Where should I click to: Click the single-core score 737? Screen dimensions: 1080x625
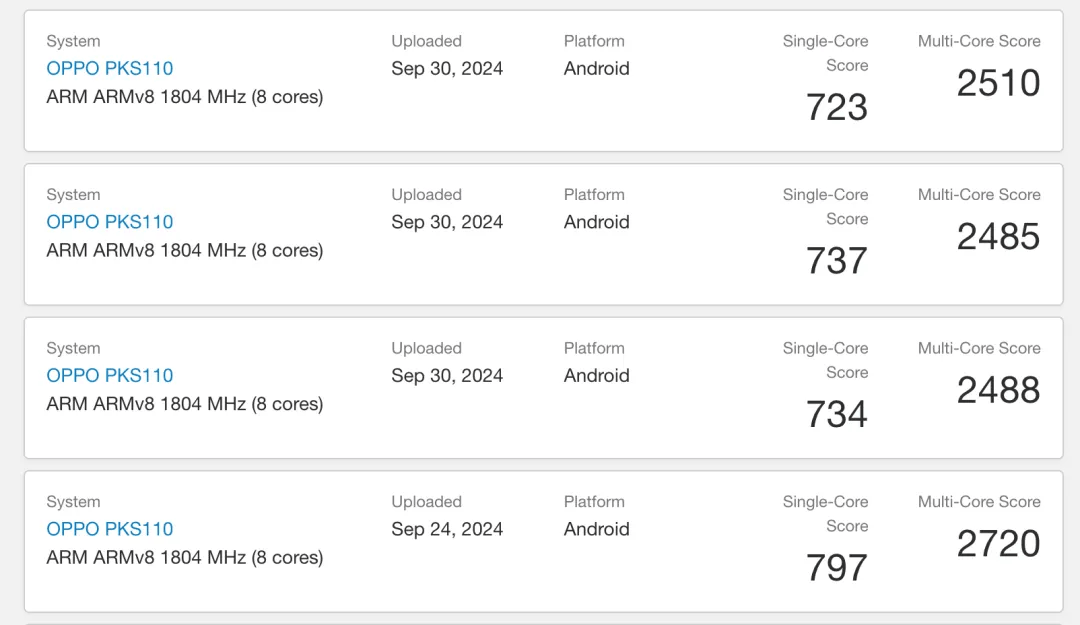[837, 261]
